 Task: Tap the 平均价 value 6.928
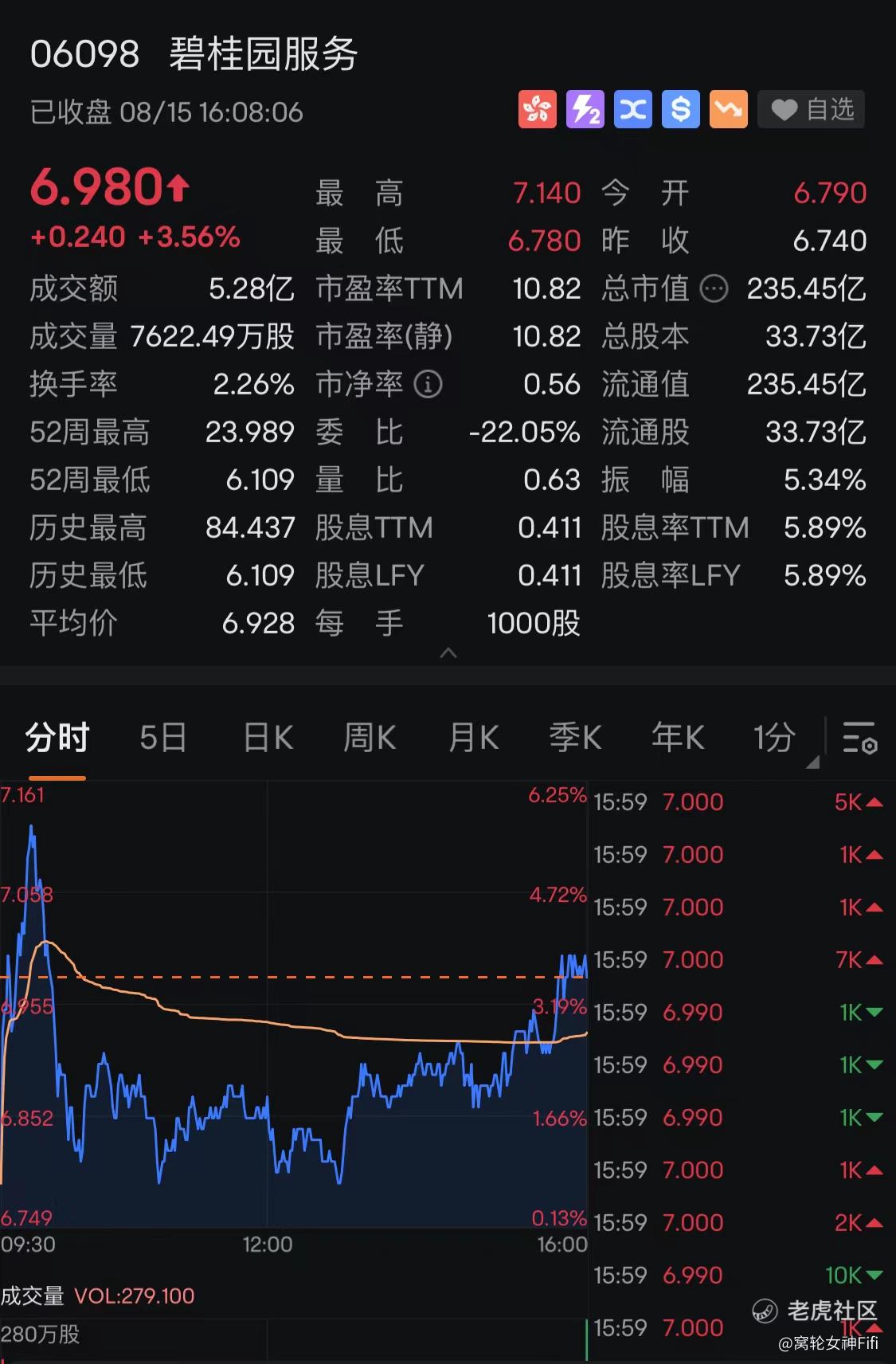coord(258,623)
